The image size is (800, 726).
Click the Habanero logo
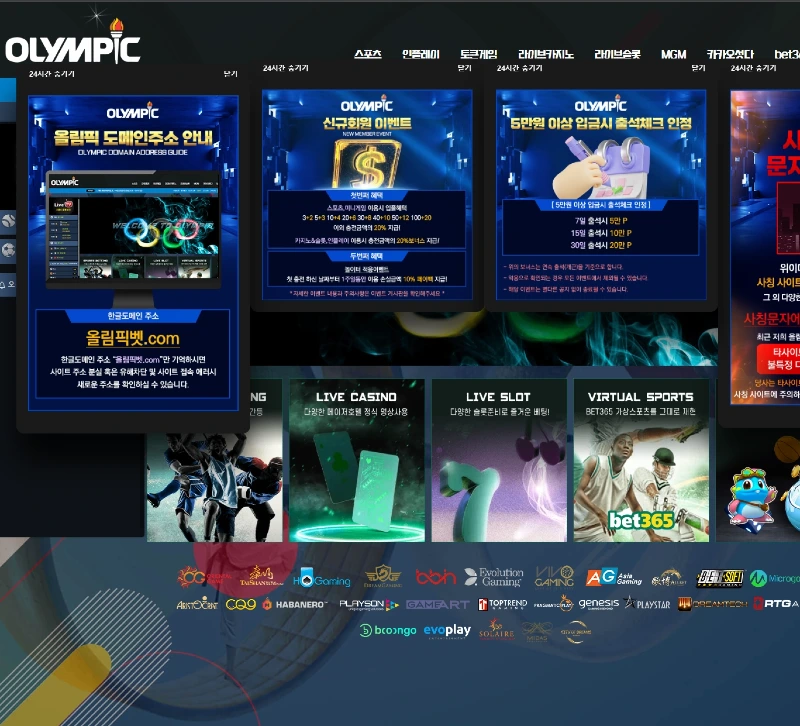point(295,605)
